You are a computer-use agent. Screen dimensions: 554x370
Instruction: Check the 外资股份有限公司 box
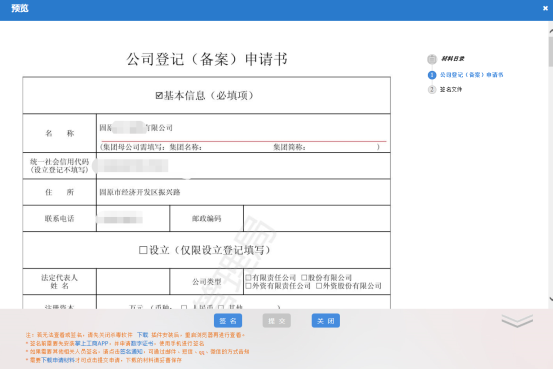tap(319, 286)
